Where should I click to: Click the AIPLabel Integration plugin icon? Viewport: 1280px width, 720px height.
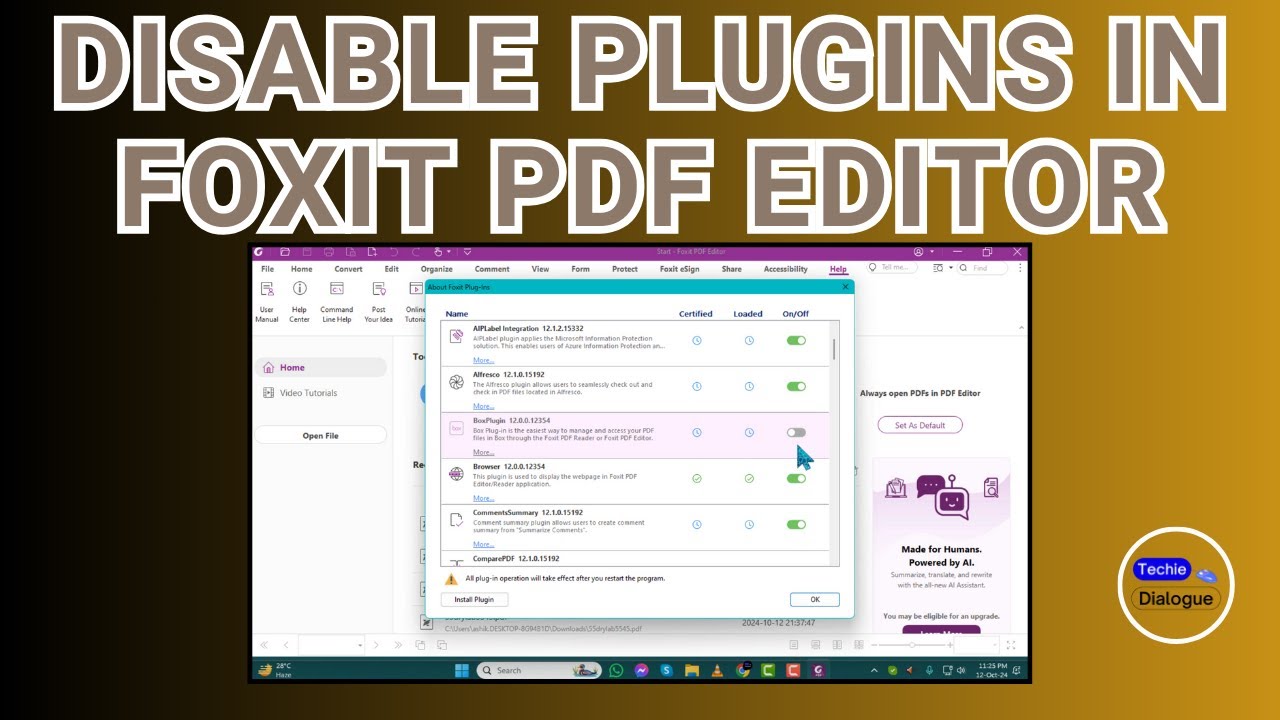click(456, 336)
